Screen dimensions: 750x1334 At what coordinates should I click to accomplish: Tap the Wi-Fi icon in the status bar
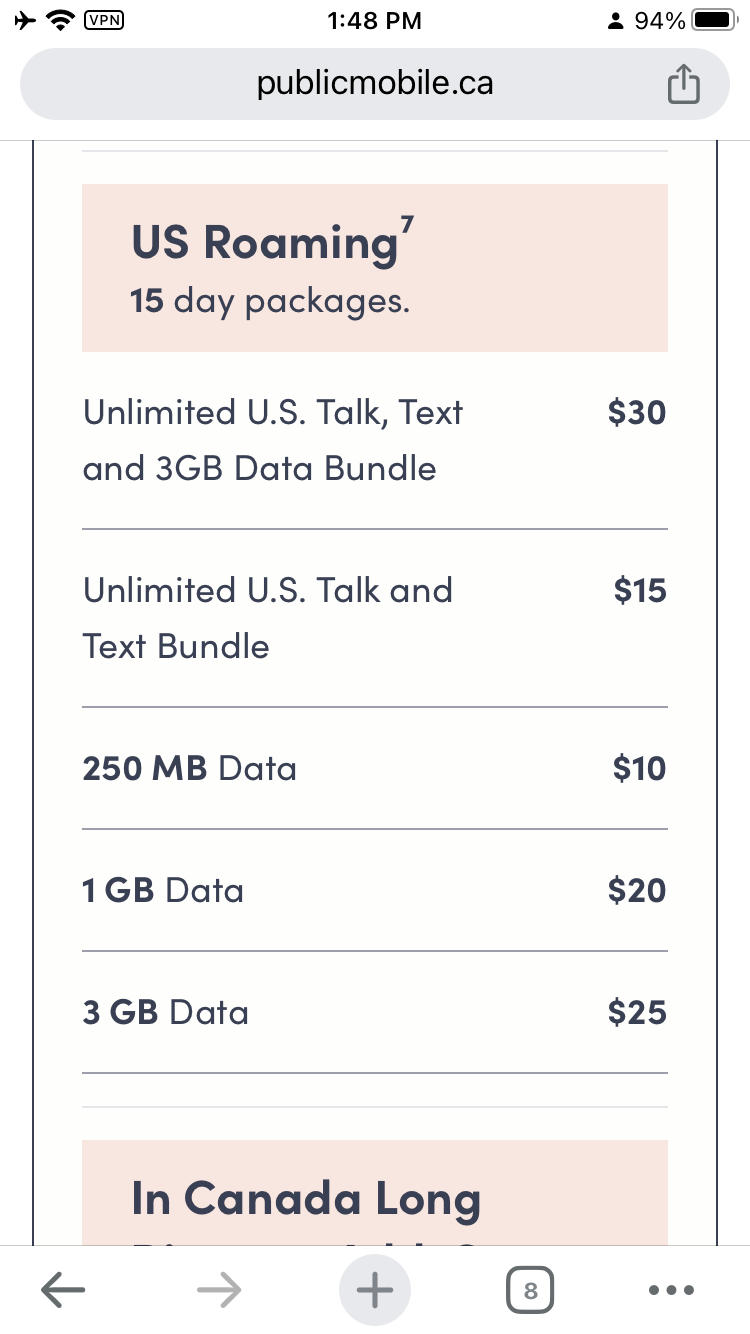58,18
